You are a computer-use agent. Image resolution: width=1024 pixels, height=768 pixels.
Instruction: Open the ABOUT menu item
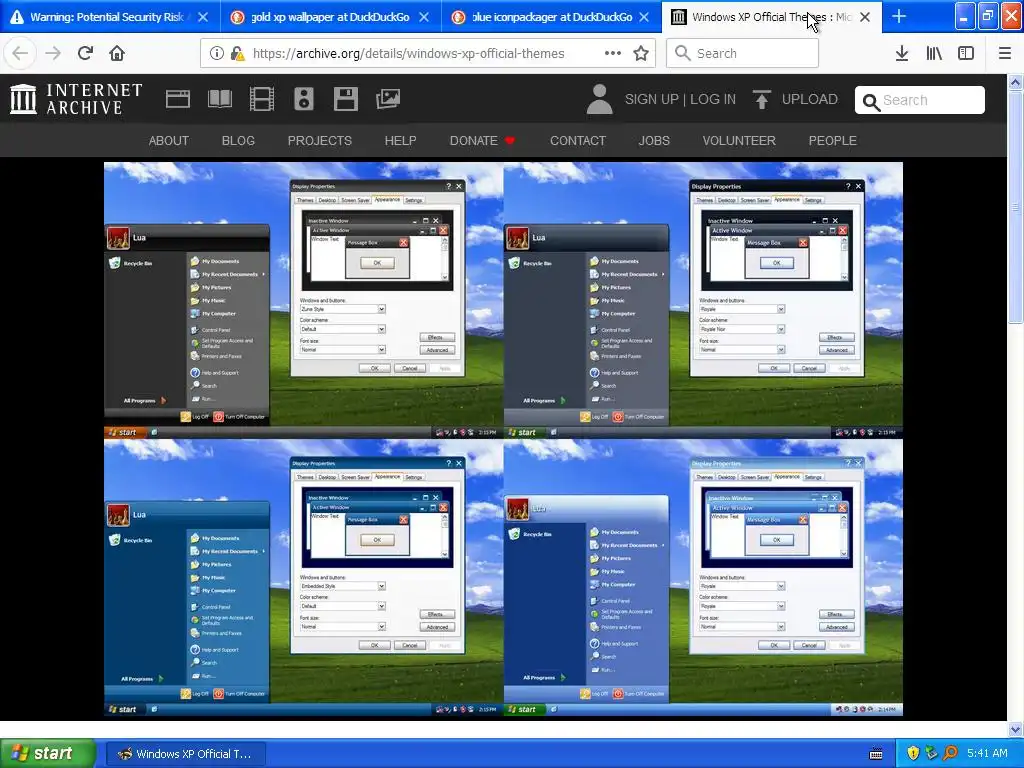(168, 140)
